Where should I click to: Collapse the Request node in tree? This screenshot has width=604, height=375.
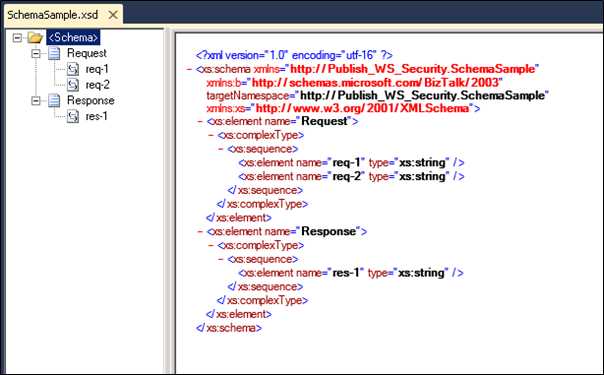click(36, 53)
